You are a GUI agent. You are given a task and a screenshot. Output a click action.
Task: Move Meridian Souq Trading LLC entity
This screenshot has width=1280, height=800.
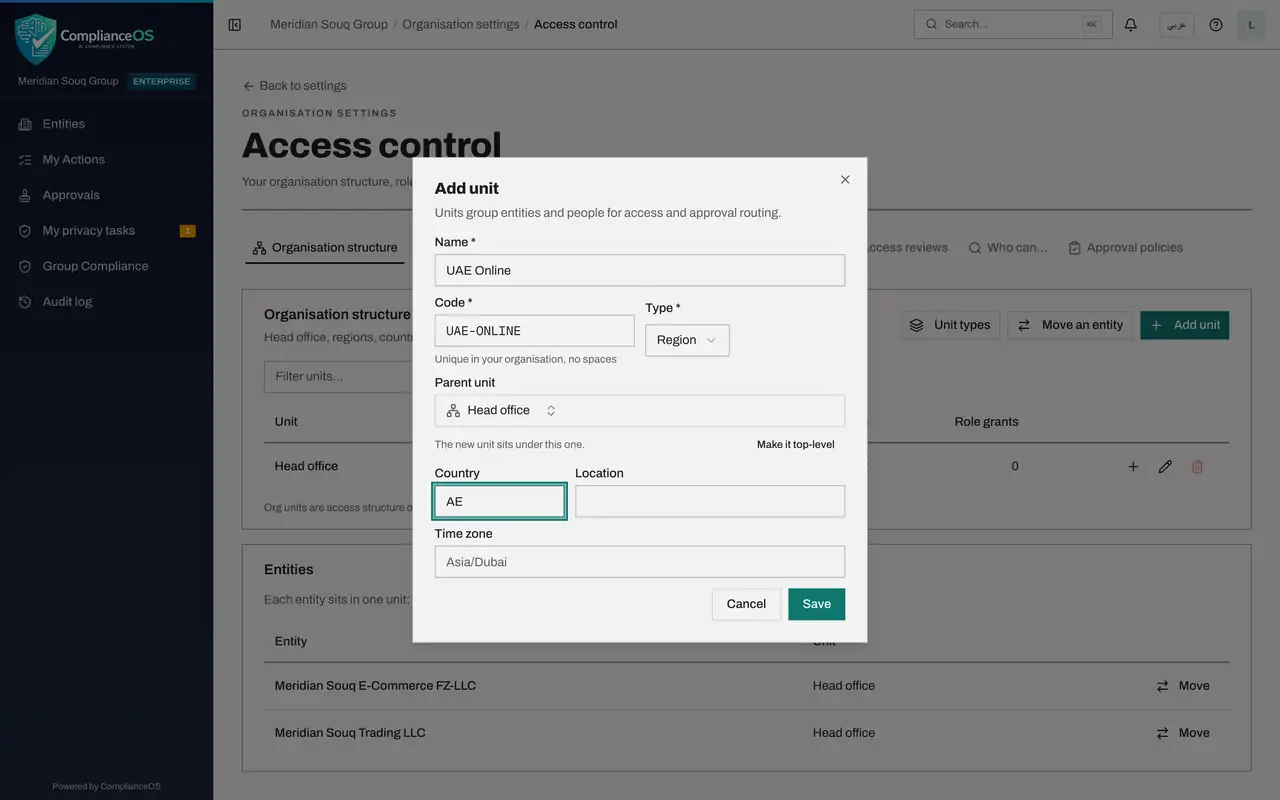[x=1183, y=733]
